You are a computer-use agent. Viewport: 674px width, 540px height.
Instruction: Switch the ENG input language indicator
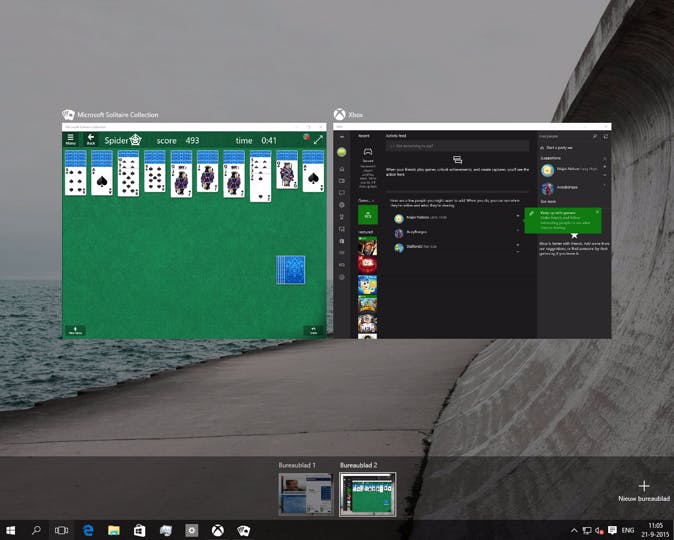click(628, 531)
